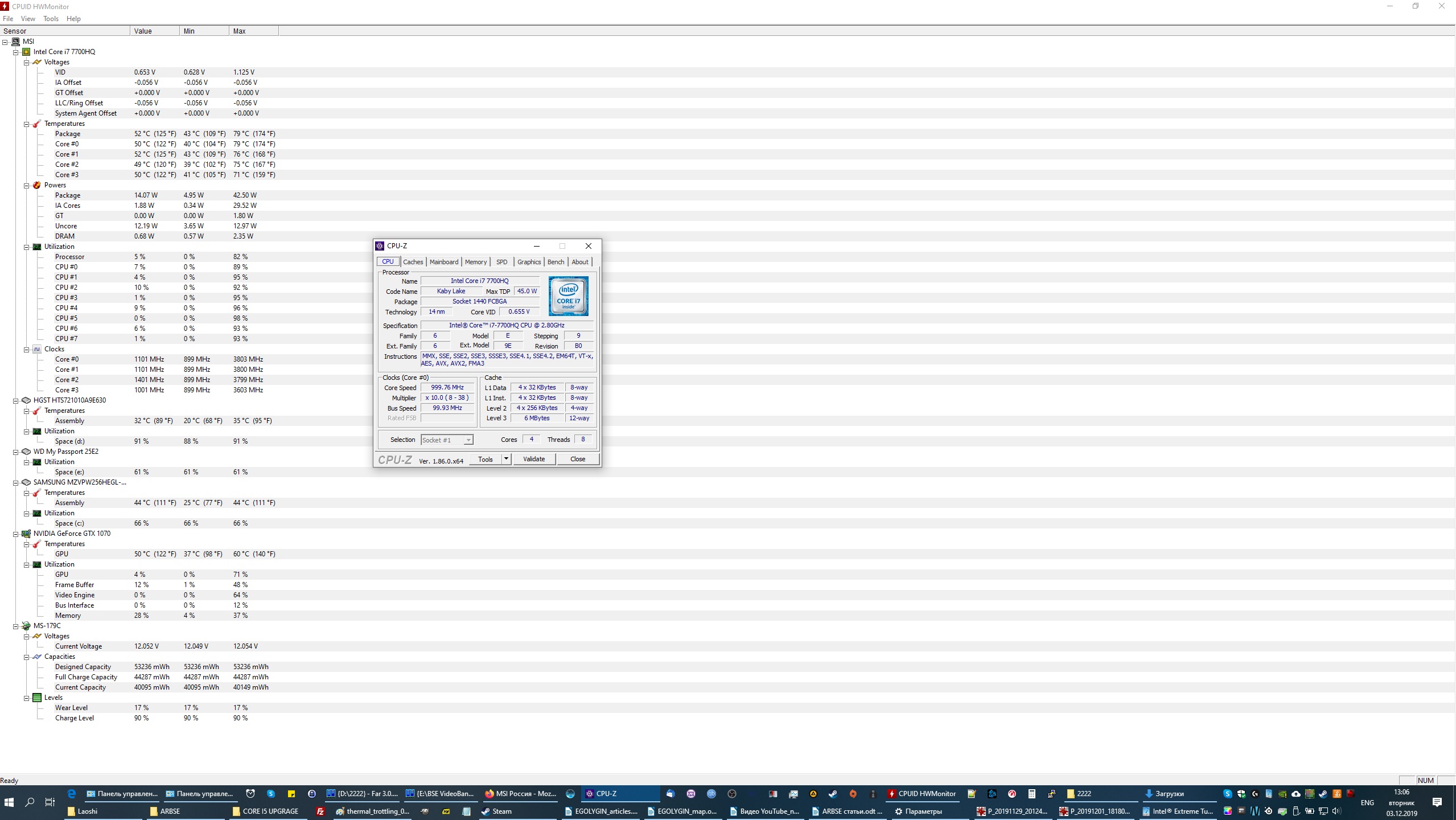This screenshot has width=1456, height=820.
Task: Collapse the MS-179C battery node
Action: pyautogui.click(x=16, y=626)
